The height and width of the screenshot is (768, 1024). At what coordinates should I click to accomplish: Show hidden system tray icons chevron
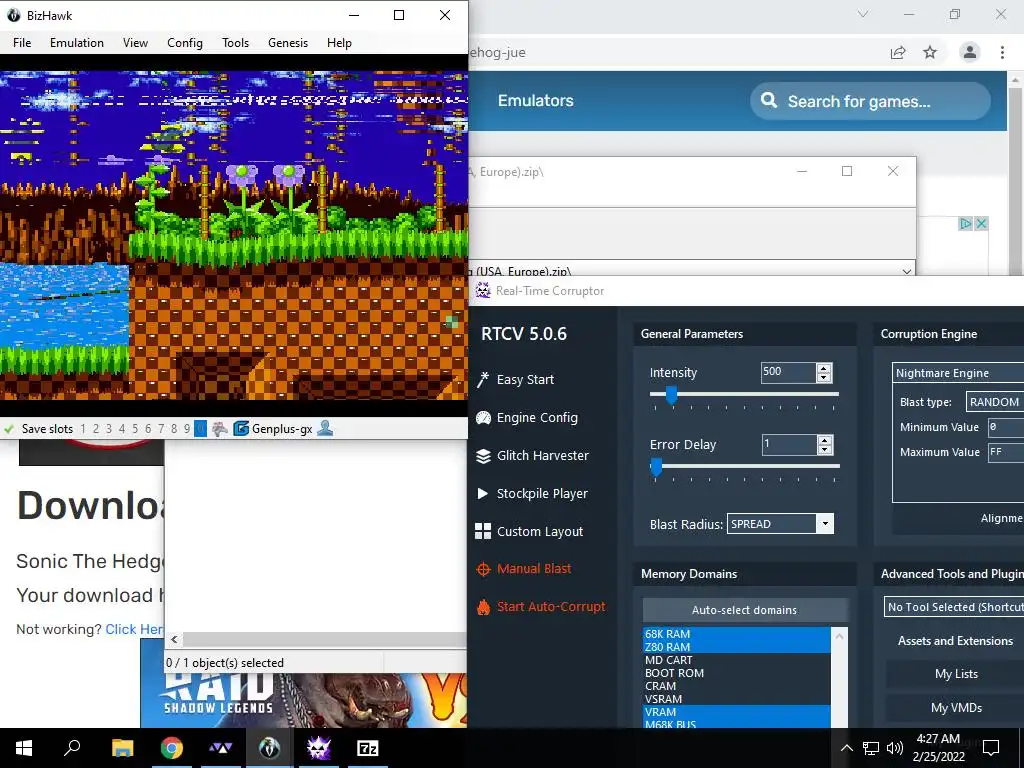coord(846,748)
